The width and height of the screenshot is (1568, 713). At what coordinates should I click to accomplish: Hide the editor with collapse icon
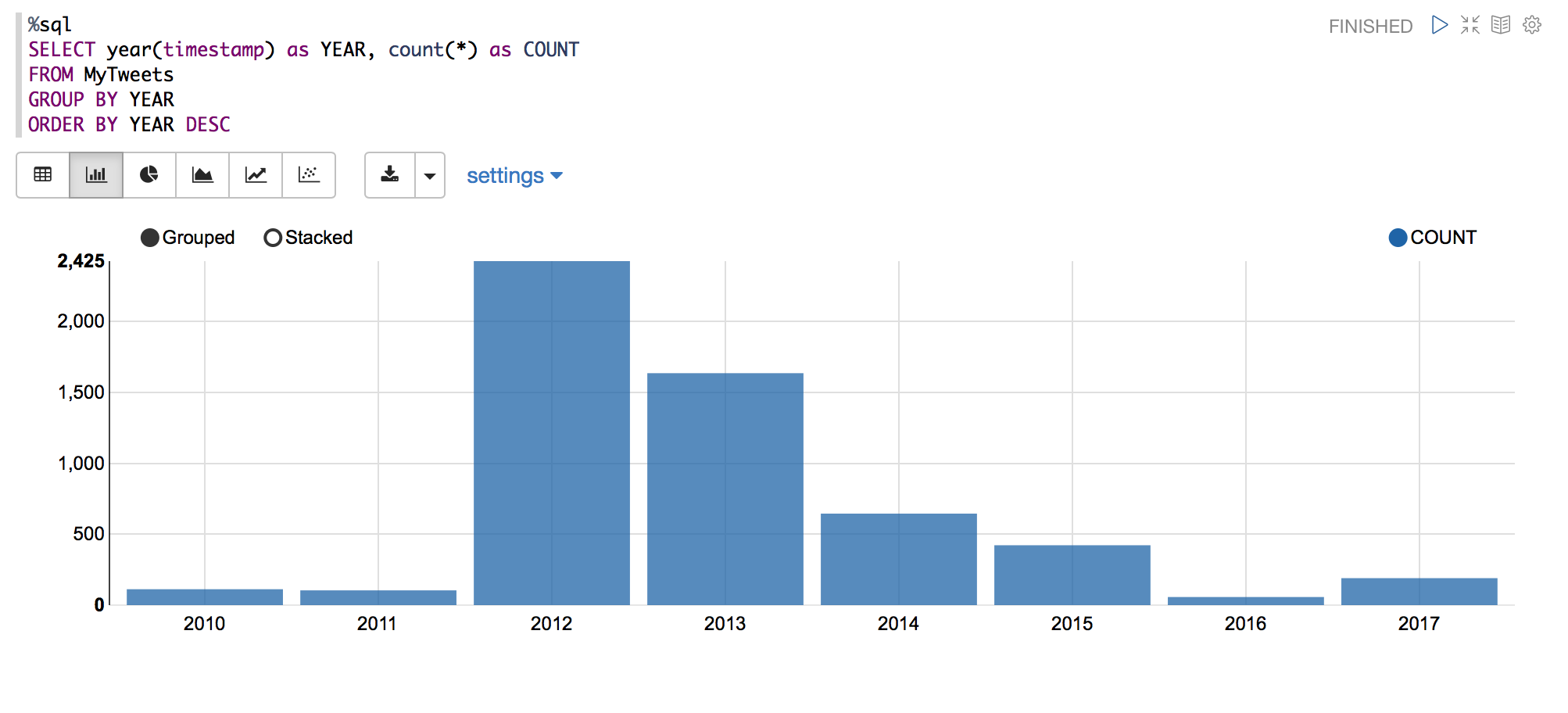(x=1470, y=25)
